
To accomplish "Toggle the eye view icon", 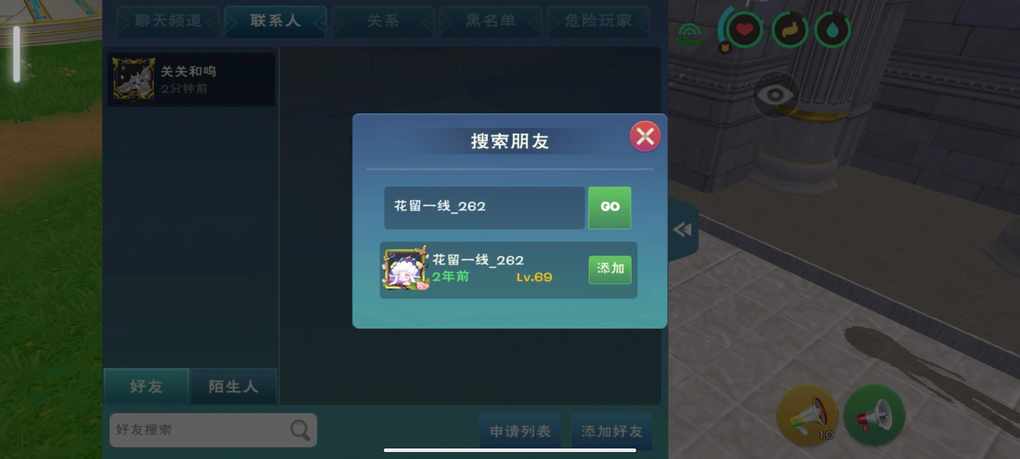I will (x=775, y=95).
